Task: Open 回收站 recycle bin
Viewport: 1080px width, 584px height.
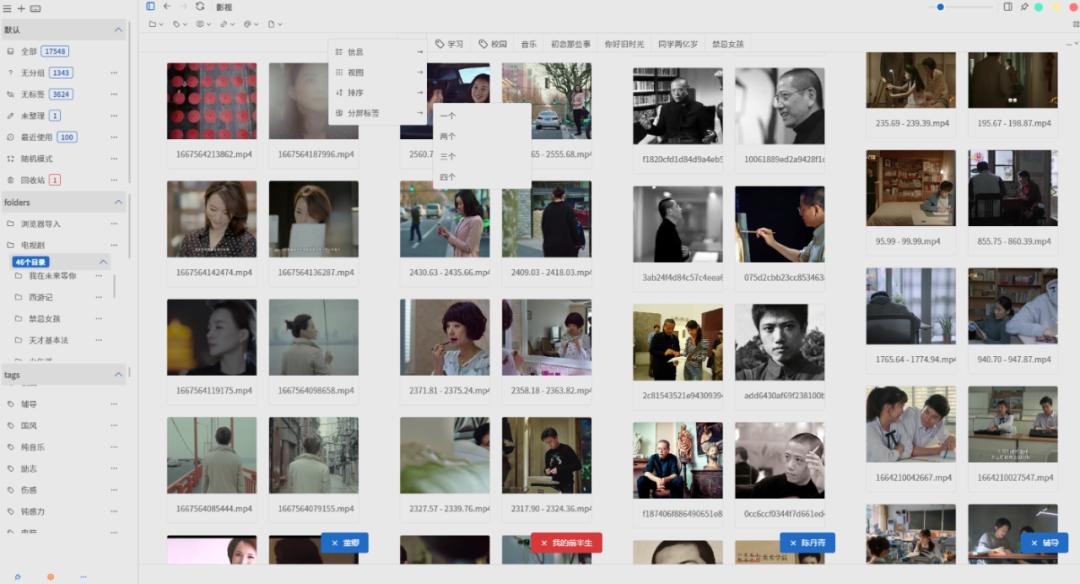Action: [34, 180]
